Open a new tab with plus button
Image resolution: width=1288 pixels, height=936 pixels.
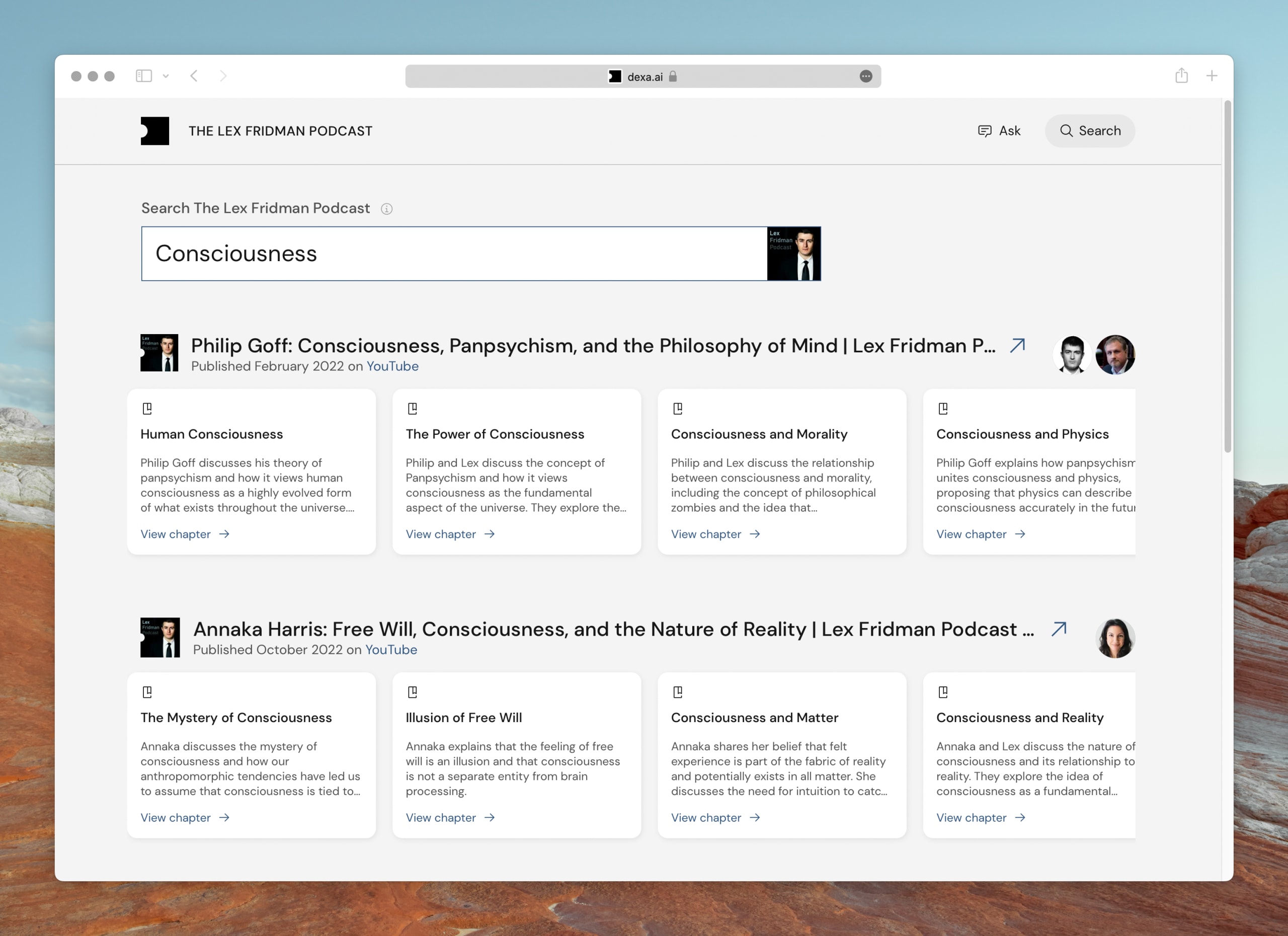1212,75
